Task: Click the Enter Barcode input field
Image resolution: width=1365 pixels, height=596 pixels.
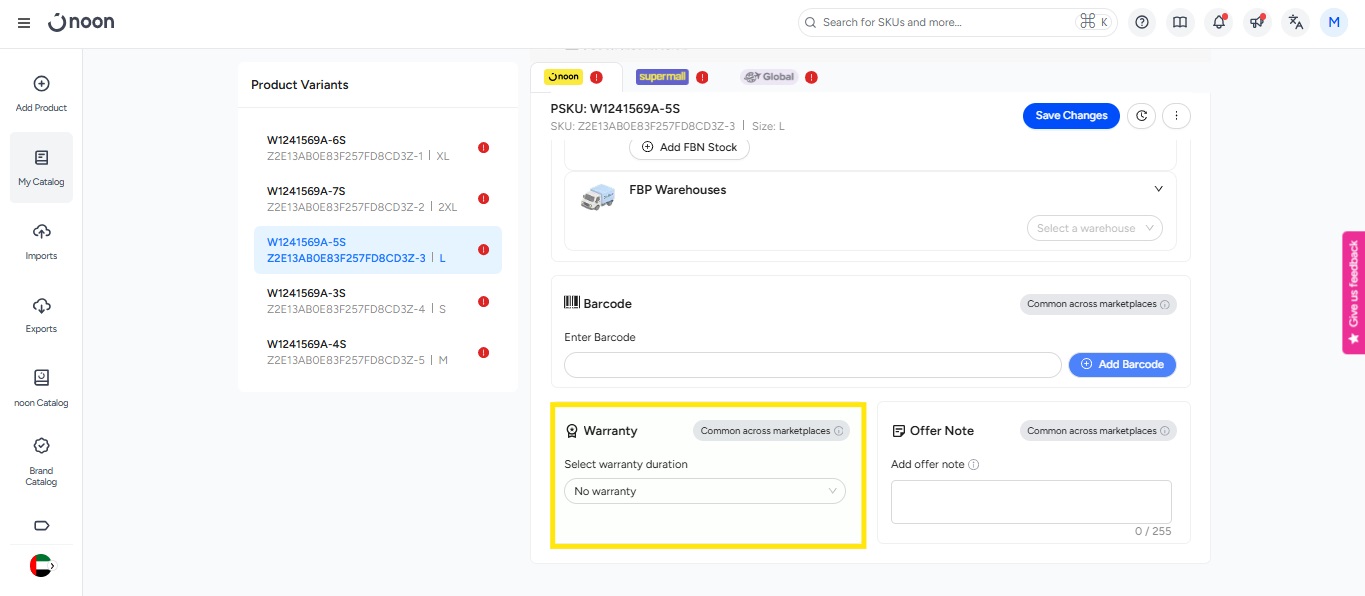Action: coord(812,365)
